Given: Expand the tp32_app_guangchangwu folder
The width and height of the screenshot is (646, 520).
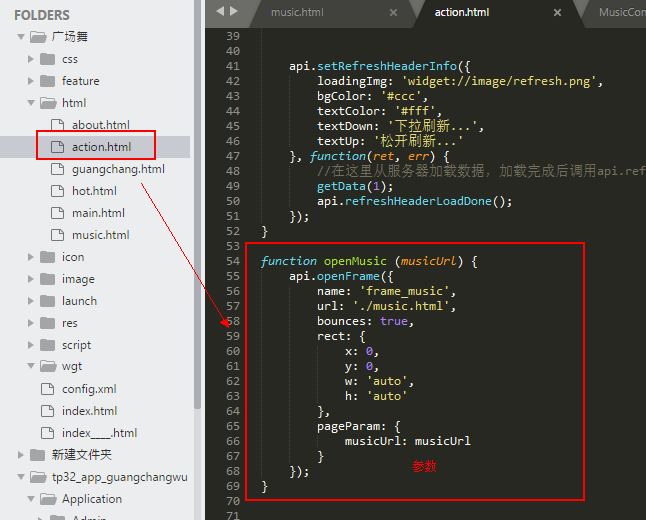Looking at the screenshot, I should [x=21, y=477].
